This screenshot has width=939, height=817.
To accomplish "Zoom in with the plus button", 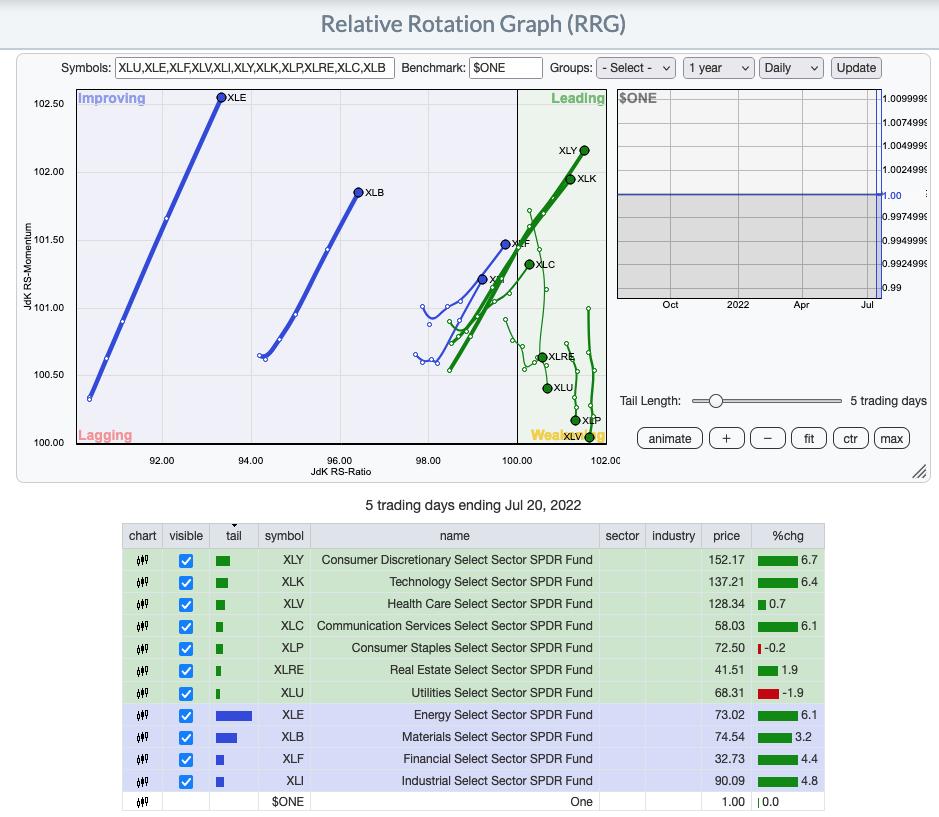I will point(726,438).
